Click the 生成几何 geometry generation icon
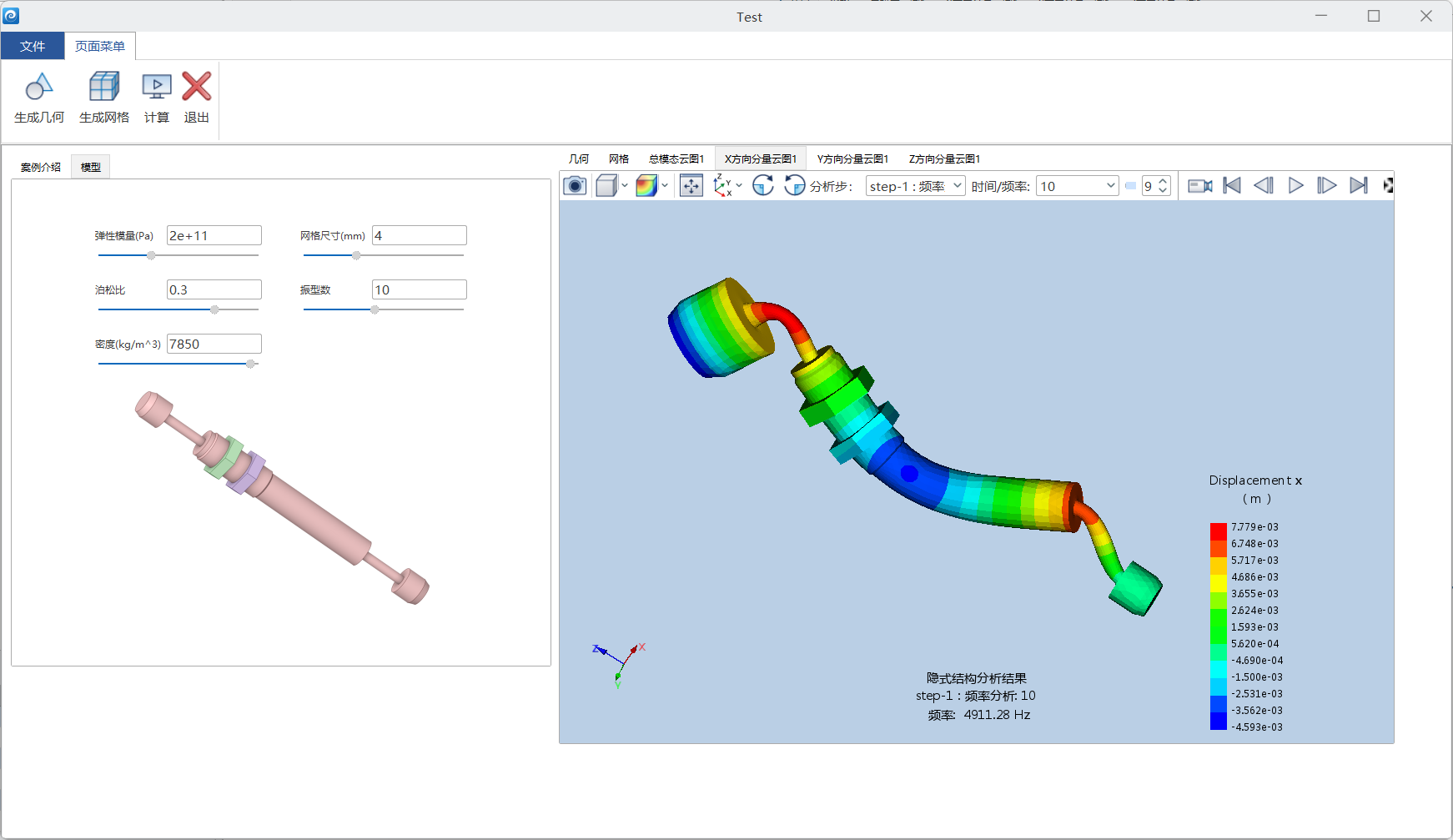This screenshot has width=1453, height=840. coord(39,87)
